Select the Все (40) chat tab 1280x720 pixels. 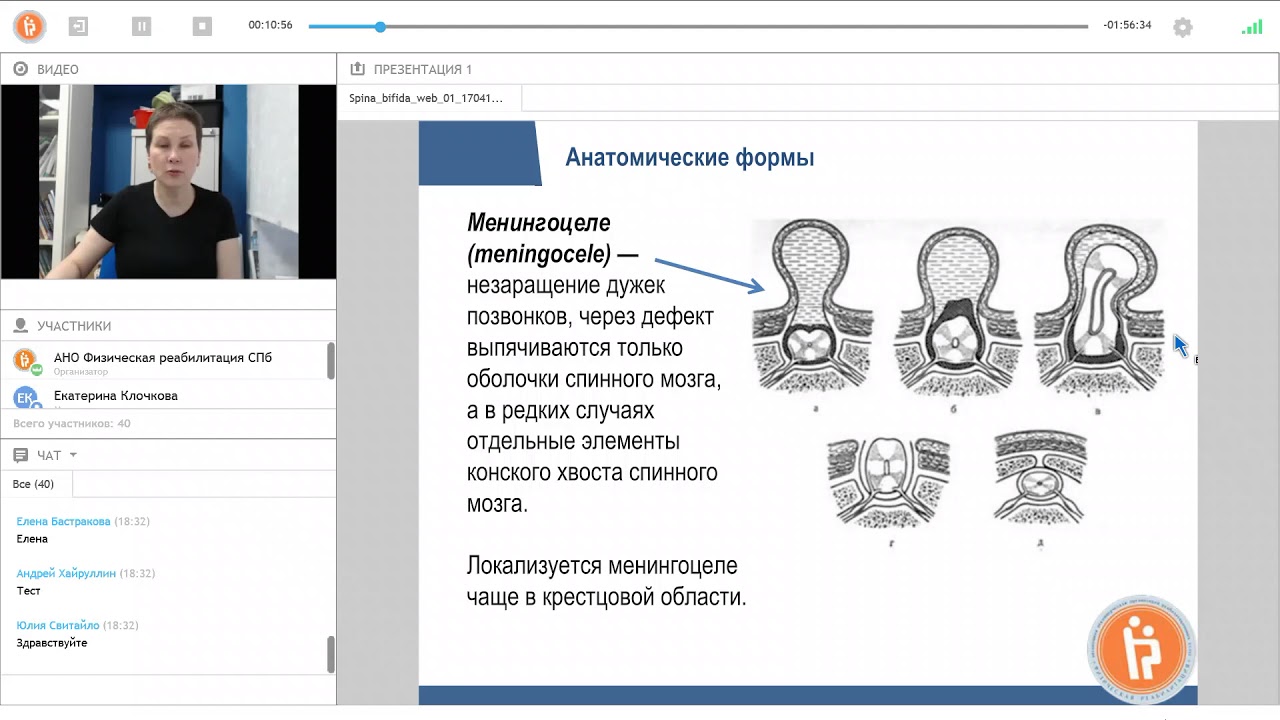pyautogui.click(x=34, y=484)
